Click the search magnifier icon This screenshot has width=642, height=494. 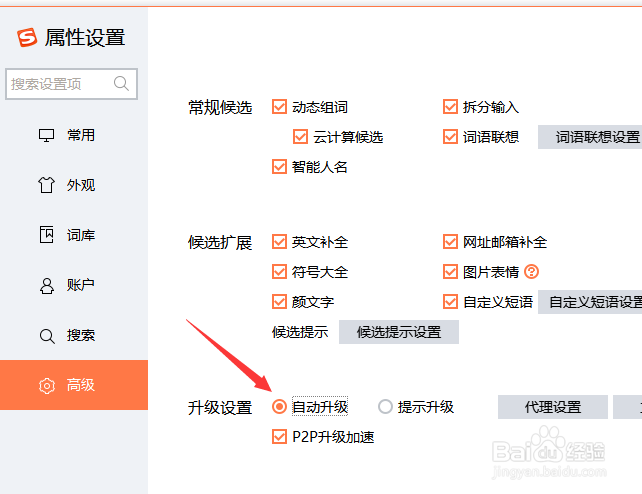coord(122,84)
